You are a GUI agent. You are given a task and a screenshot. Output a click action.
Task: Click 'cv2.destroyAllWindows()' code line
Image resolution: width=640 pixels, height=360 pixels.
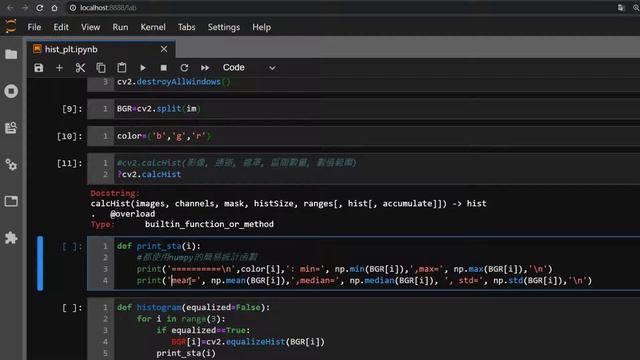pyautogui.click(x=174, y=82)
